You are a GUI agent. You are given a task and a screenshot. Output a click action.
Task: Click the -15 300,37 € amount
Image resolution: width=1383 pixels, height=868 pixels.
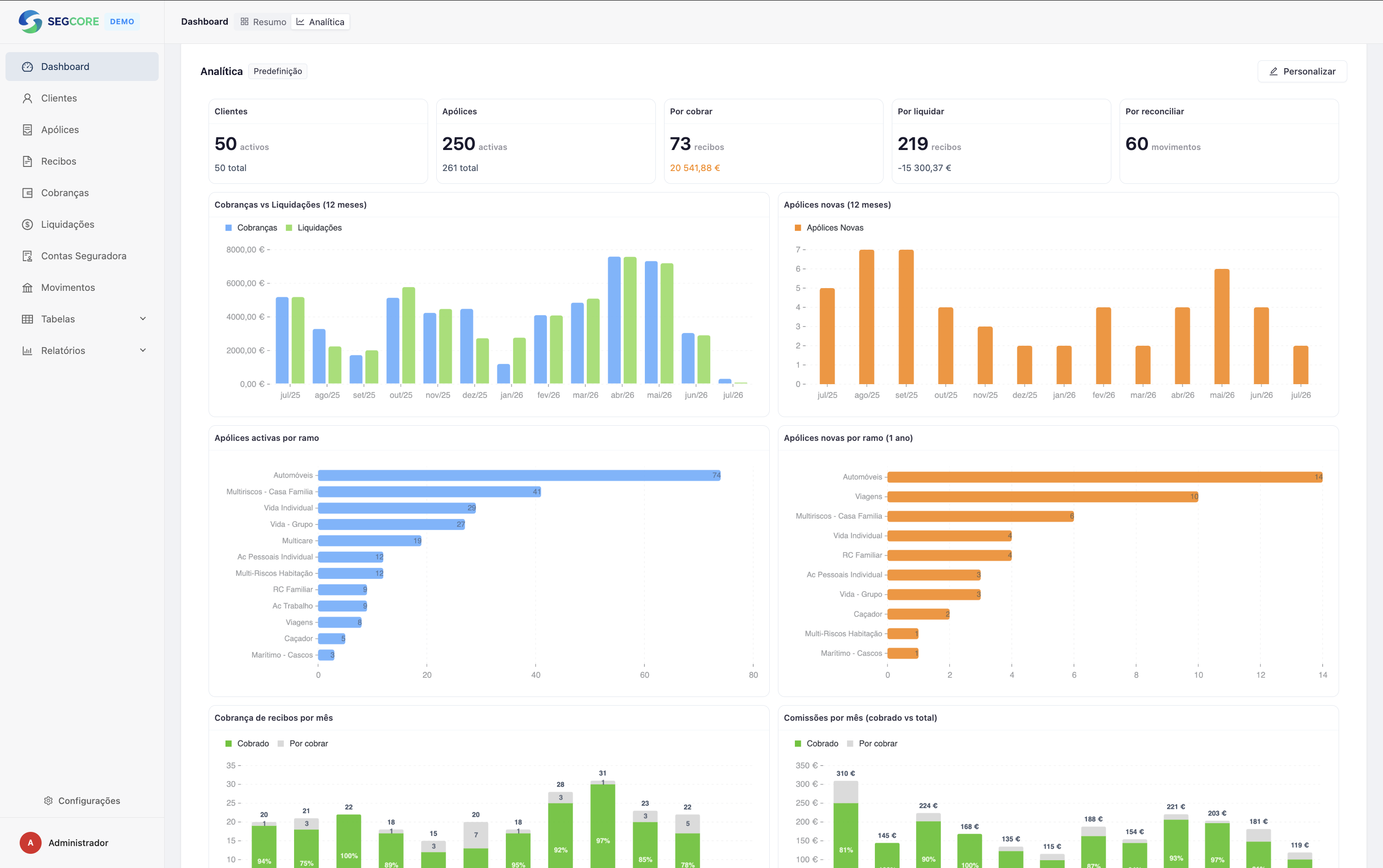point(924,168)
